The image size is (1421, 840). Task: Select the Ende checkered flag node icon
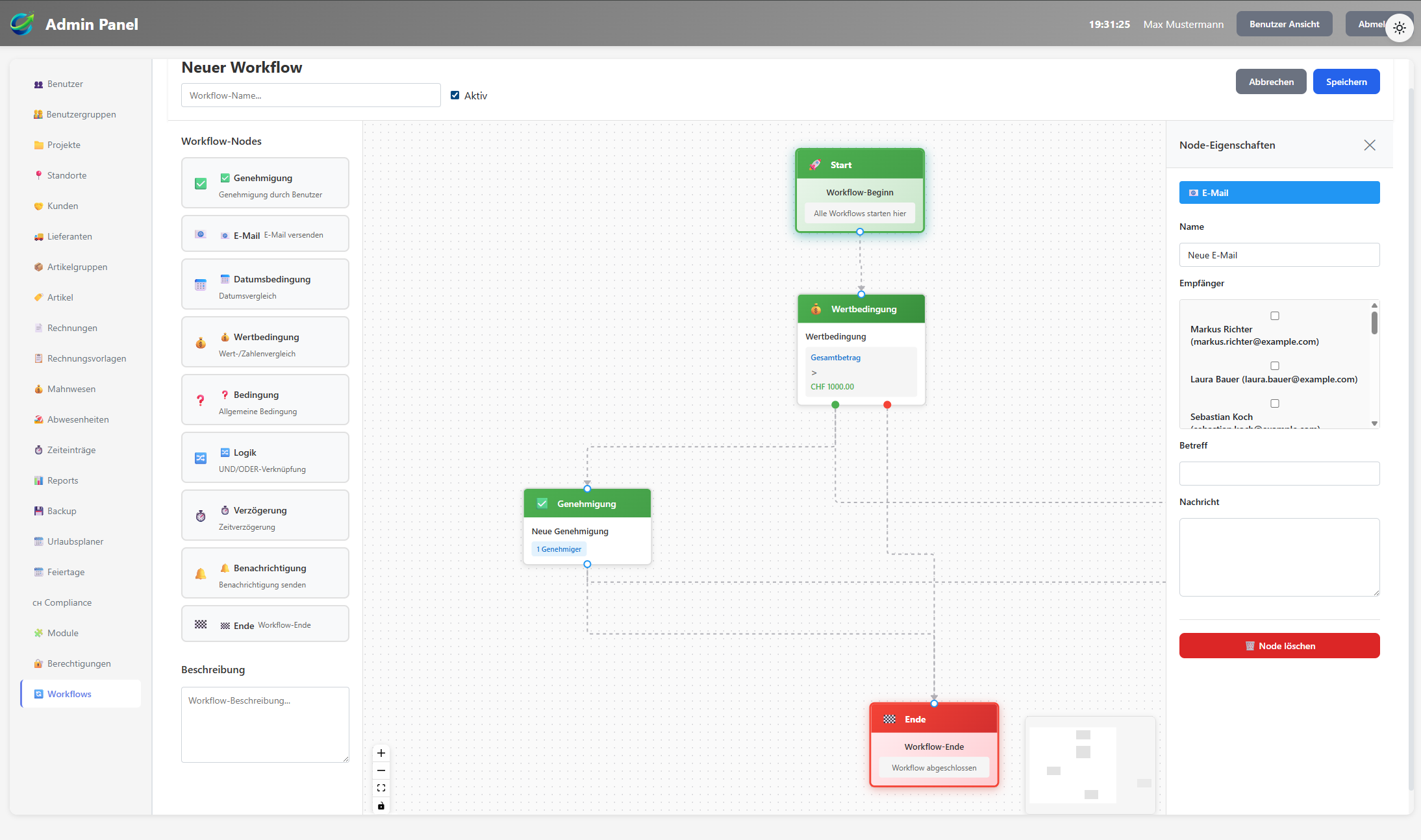[201, 624]
